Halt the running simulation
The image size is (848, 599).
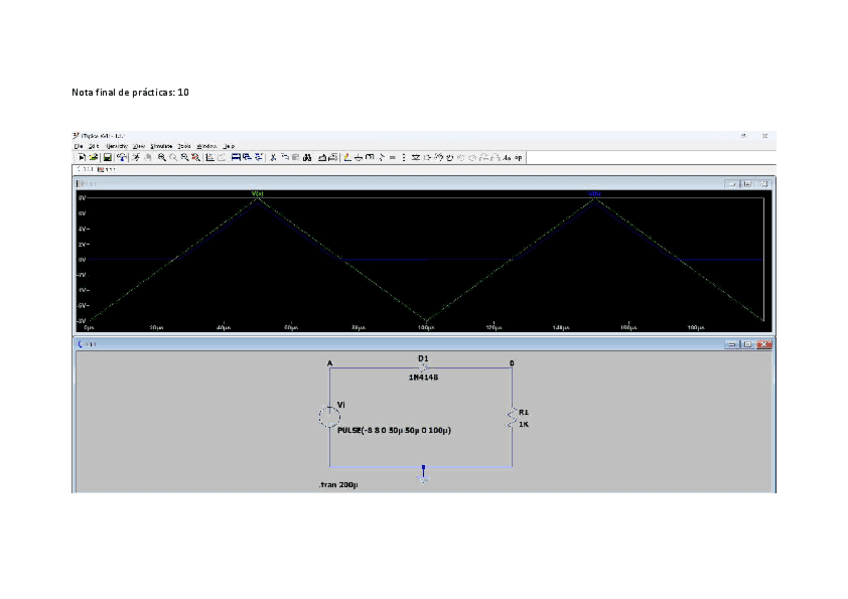149,156
